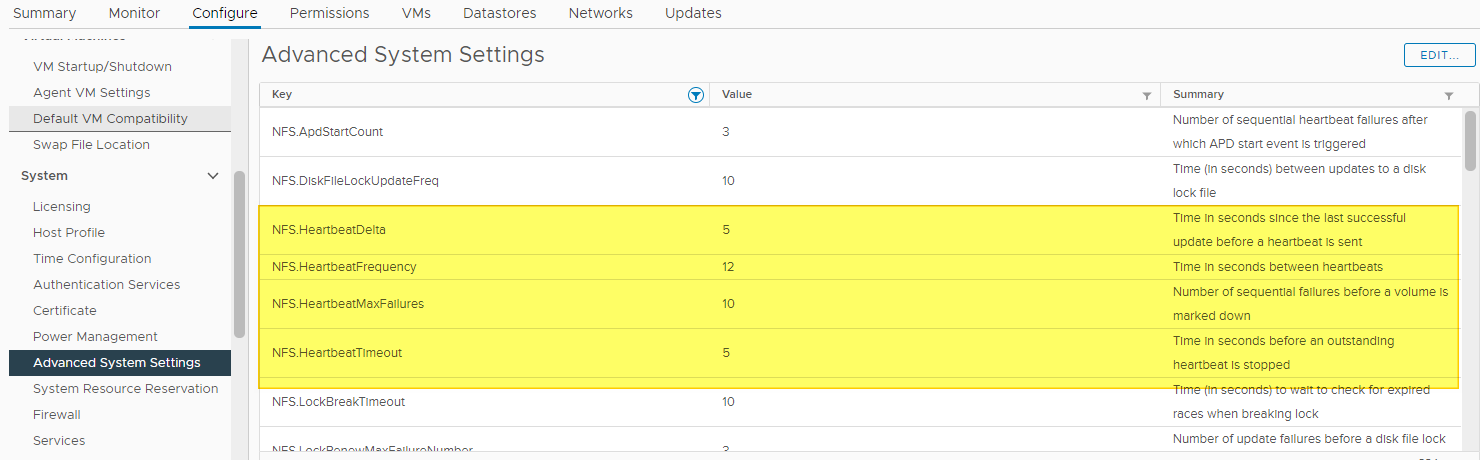The width and height of the screenshot is (1480, 460).
Task: Open the Updates tab
Action: (x=693, y=13)
